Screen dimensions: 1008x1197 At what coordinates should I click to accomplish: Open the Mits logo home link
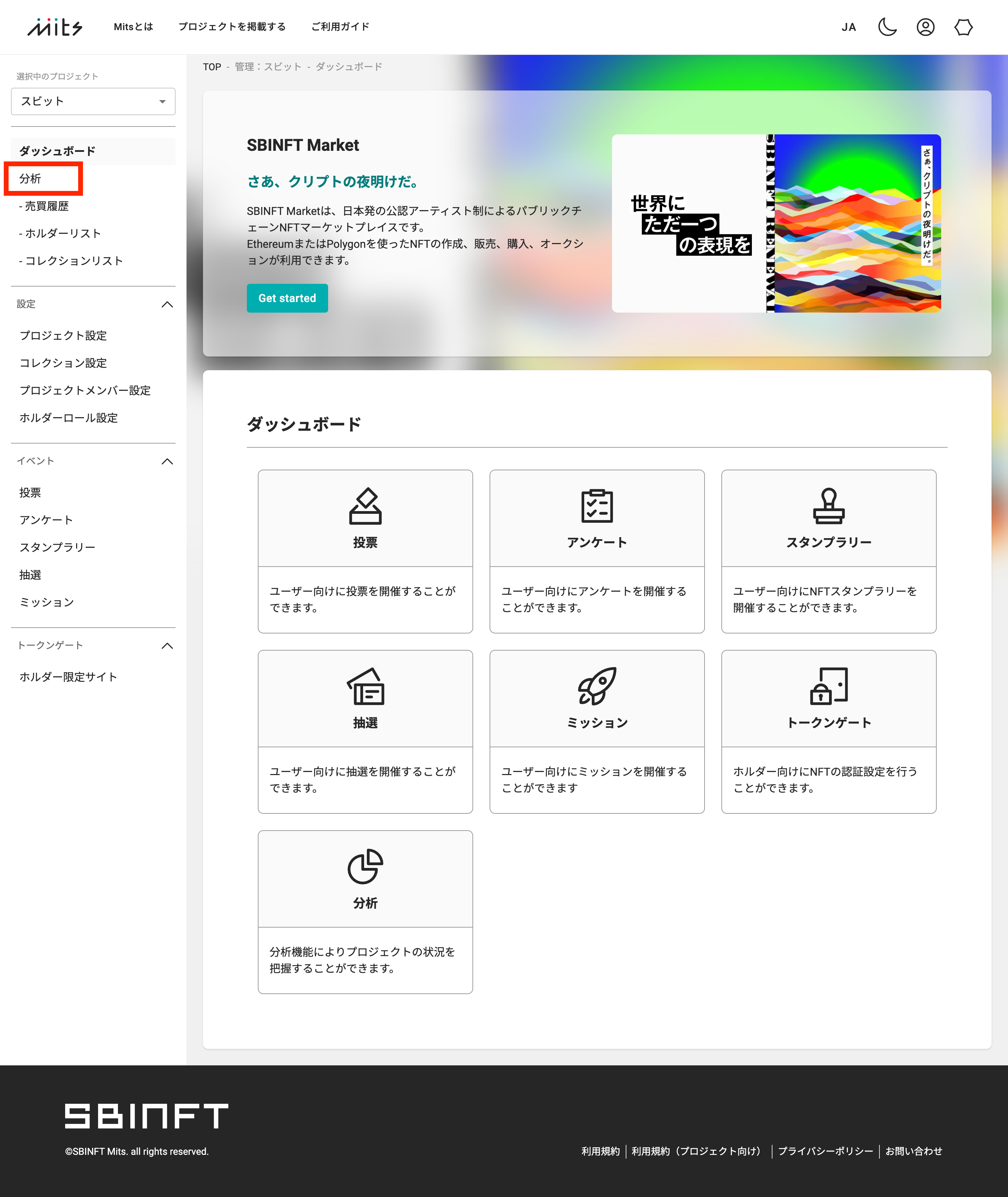(55, 27)
